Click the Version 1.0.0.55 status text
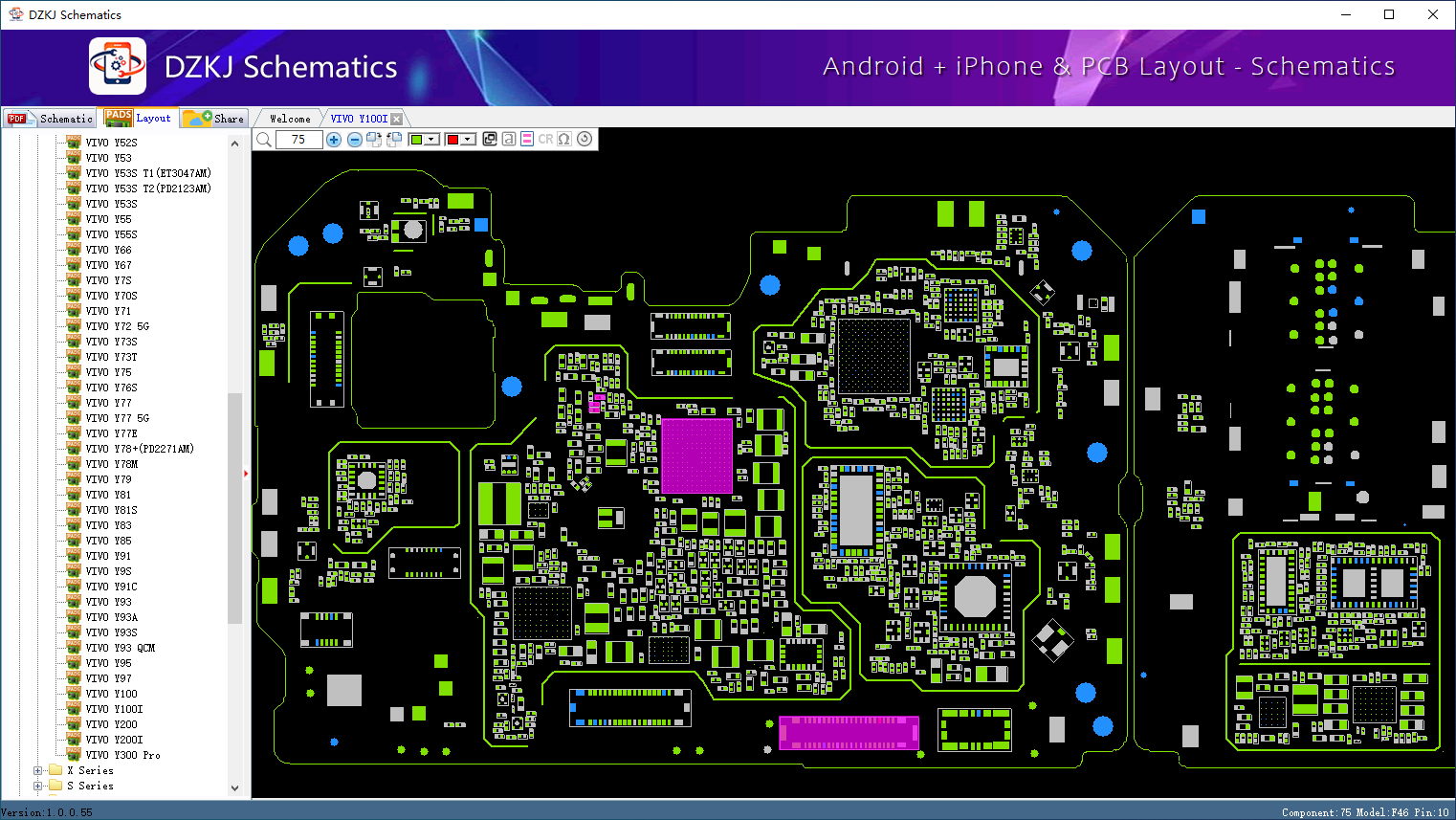This screenshot has width=1456, height=820. pos(47,812)
